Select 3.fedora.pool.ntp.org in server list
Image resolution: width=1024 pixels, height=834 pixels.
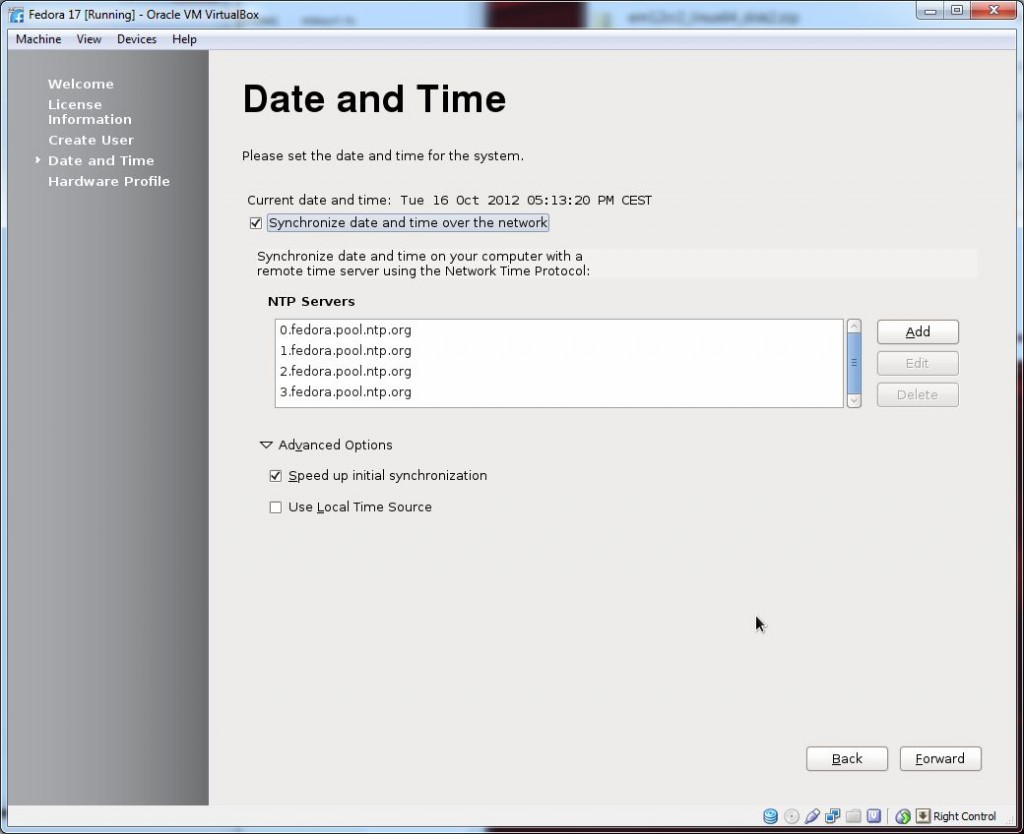pos(559,392)
